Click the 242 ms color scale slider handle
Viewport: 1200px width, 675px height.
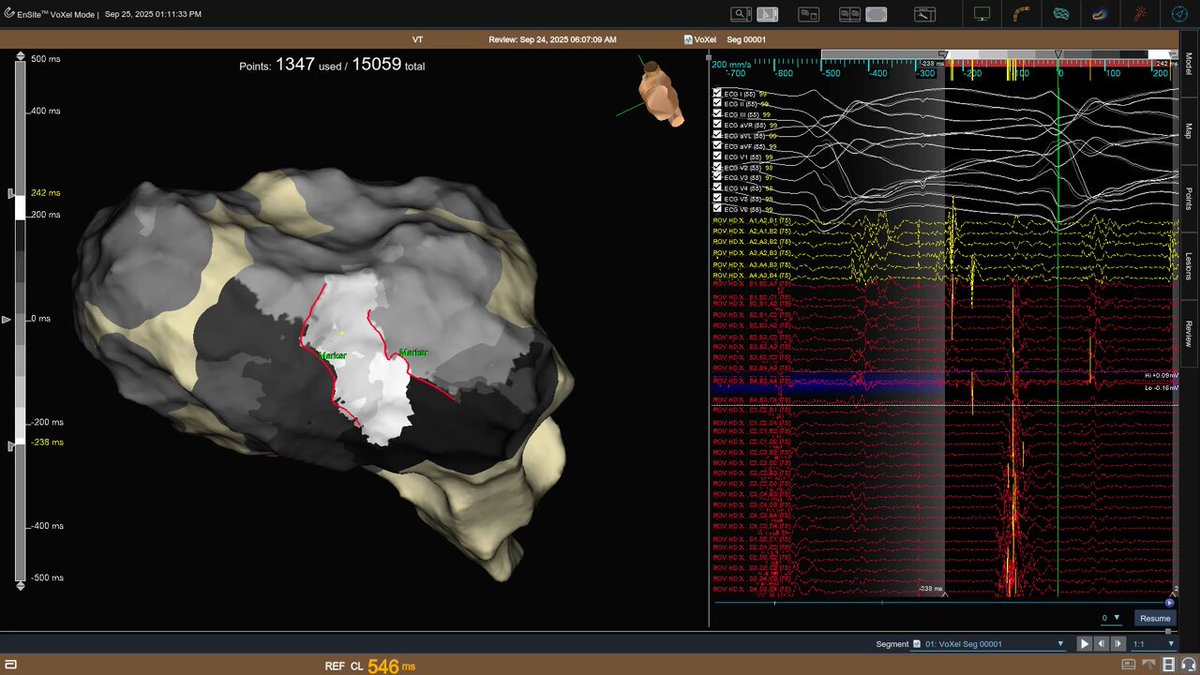[x=11, y=192]
